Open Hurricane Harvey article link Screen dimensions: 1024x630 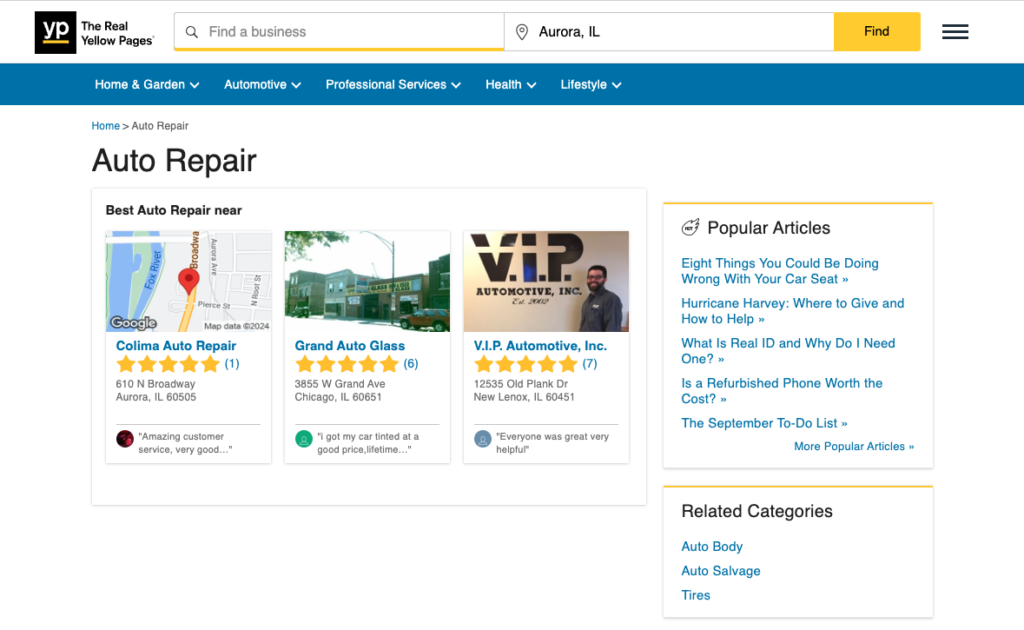point(793,311)
